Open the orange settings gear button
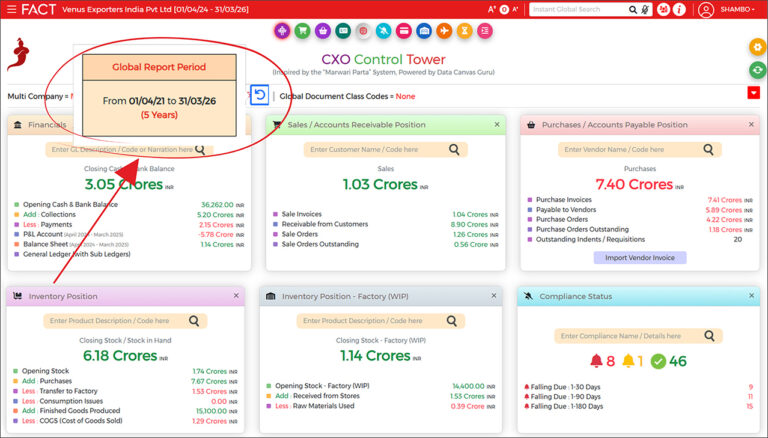This screenshot has width=768, height=438. 757,48
